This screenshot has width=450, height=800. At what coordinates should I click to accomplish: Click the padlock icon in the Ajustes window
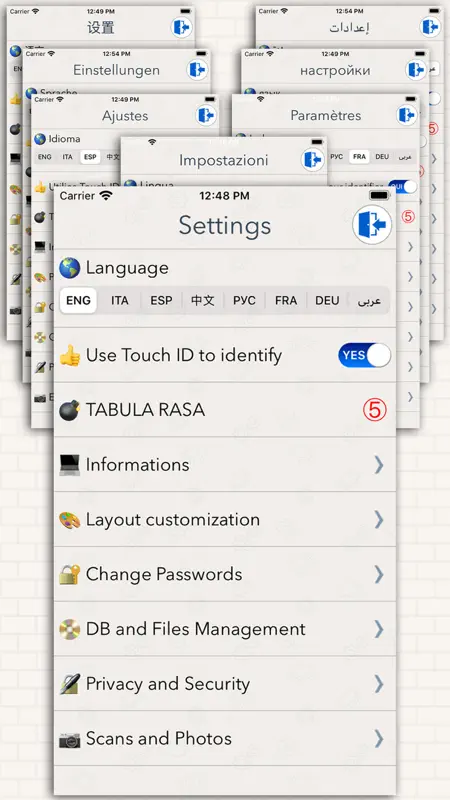click(x=40, y=307)
